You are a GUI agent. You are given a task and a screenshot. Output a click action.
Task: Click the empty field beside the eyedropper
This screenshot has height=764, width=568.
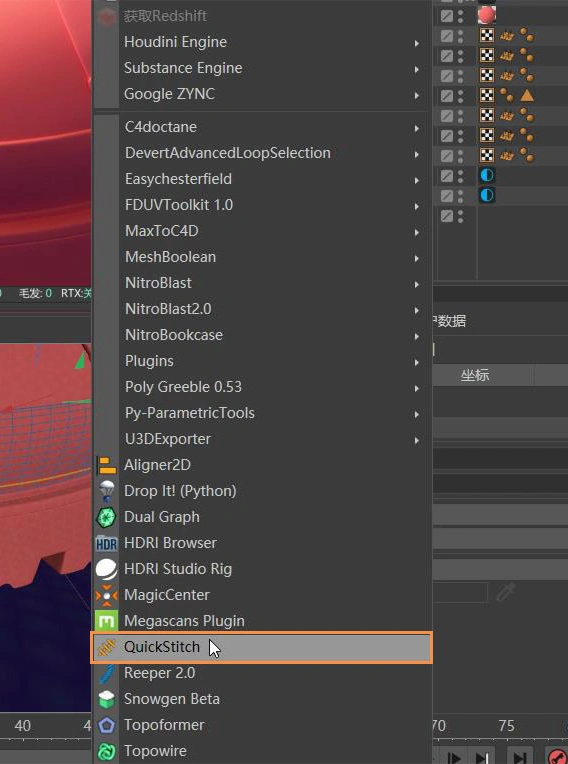coord(460,592)
